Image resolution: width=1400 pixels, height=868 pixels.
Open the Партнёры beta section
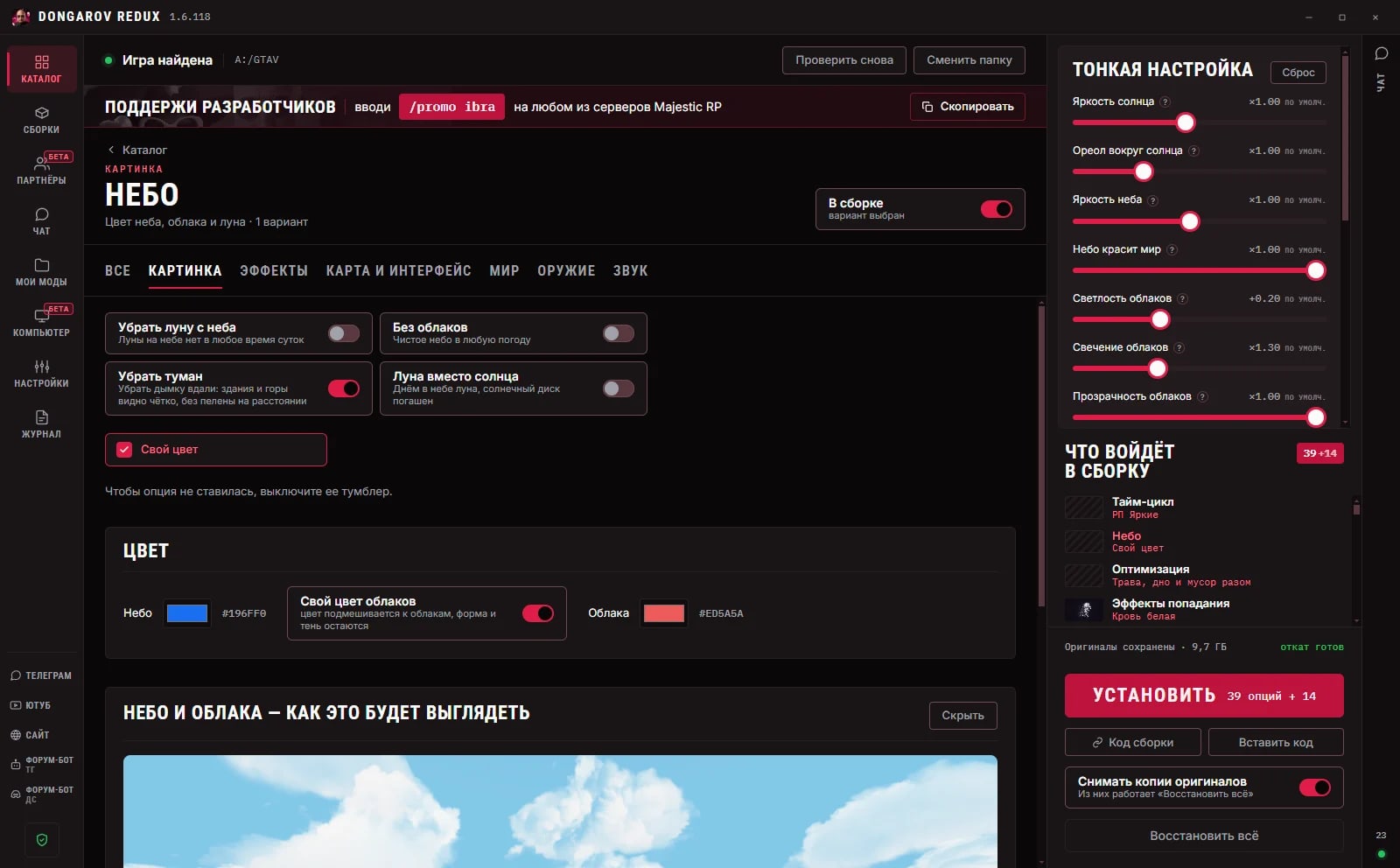41,171
